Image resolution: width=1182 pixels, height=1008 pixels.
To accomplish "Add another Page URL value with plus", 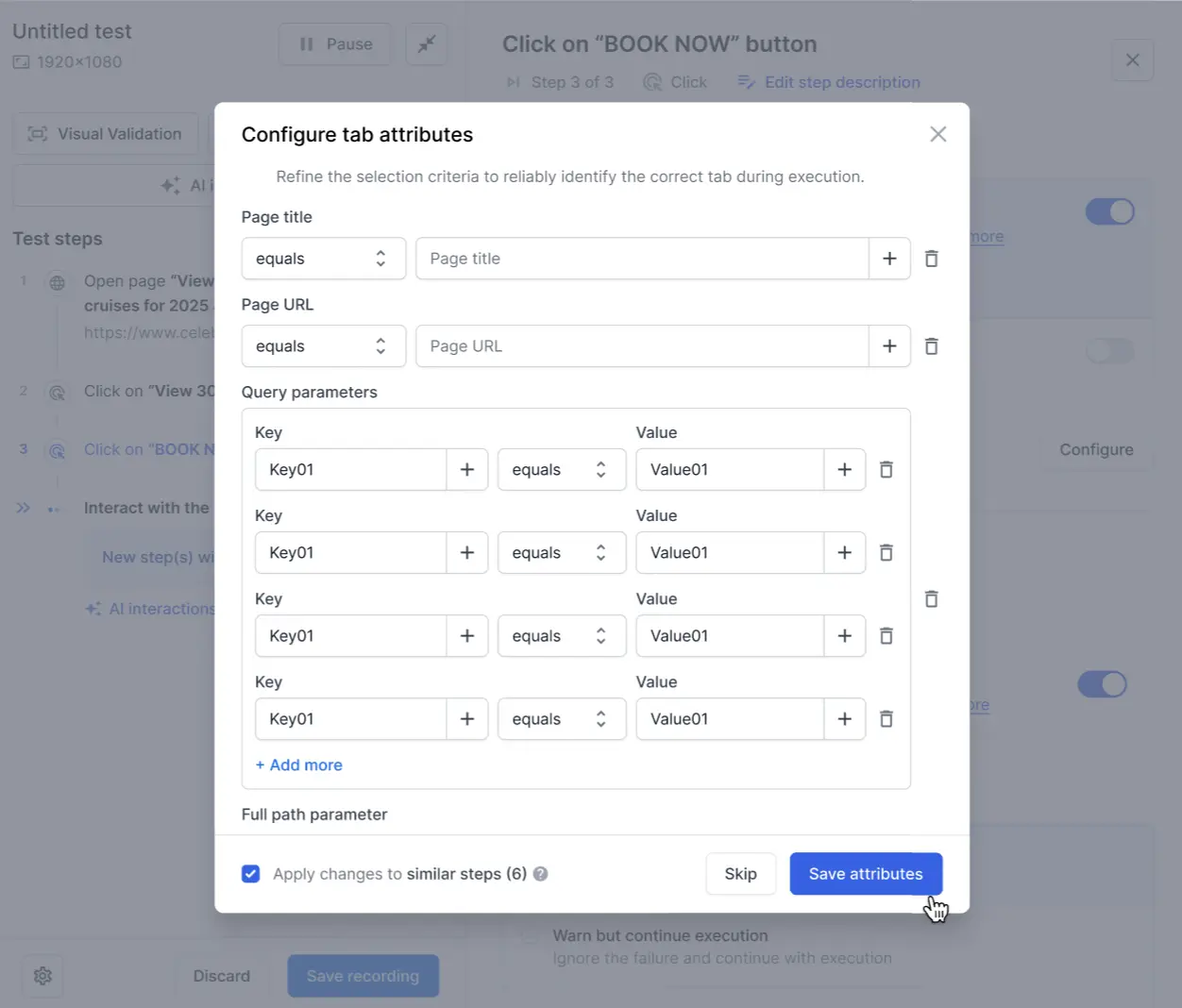I will pos(889,346).
